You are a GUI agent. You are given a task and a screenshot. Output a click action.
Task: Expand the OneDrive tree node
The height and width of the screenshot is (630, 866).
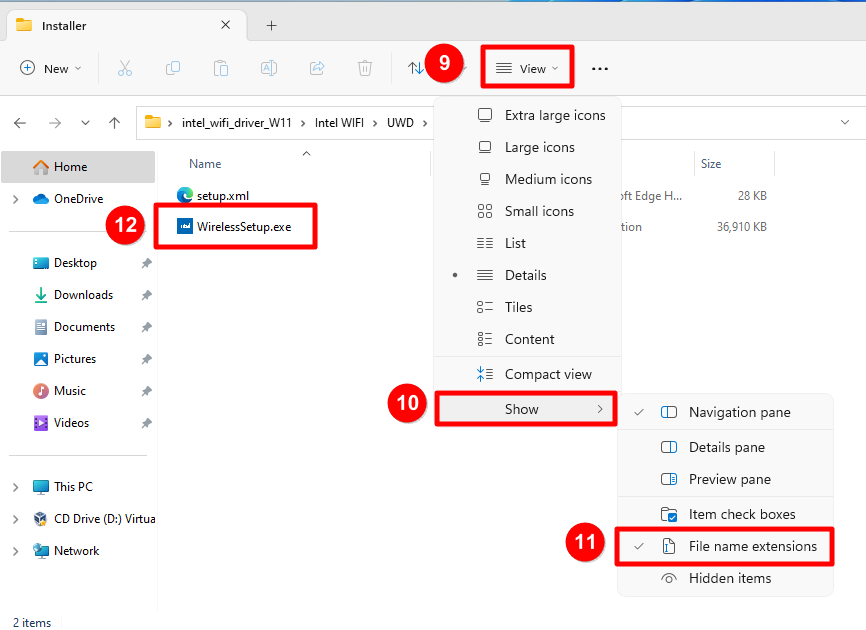pos(15,199)
